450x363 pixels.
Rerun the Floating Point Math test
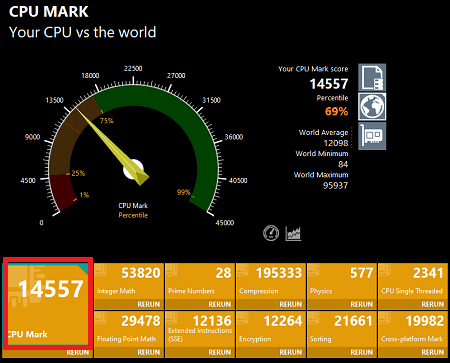(149, 352)
